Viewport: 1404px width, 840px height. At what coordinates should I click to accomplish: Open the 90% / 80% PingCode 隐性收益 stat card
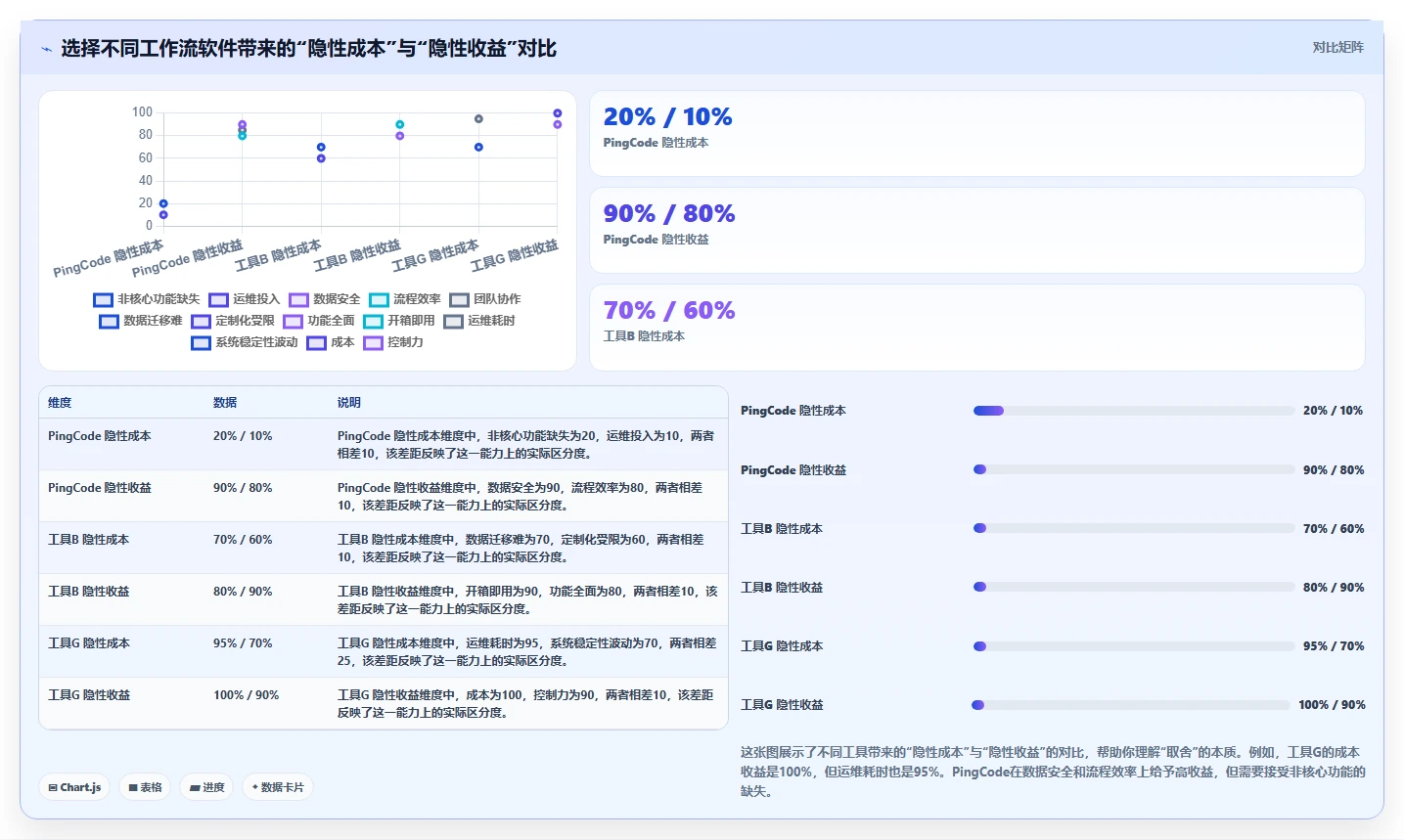976,231
